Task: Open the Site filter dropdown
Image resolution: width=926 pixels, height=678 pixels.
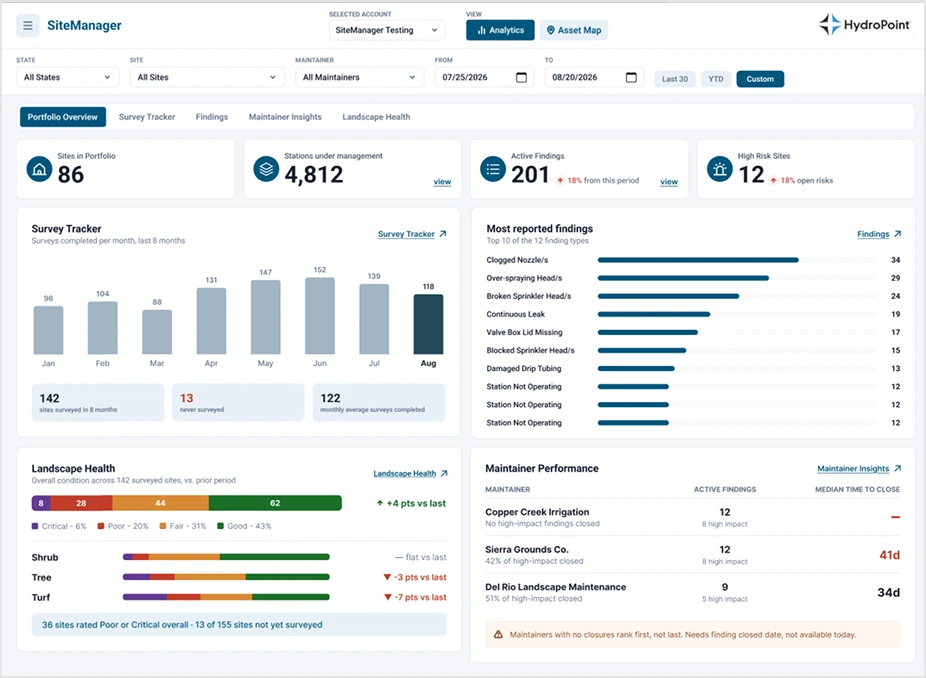Action: (207, 77)
